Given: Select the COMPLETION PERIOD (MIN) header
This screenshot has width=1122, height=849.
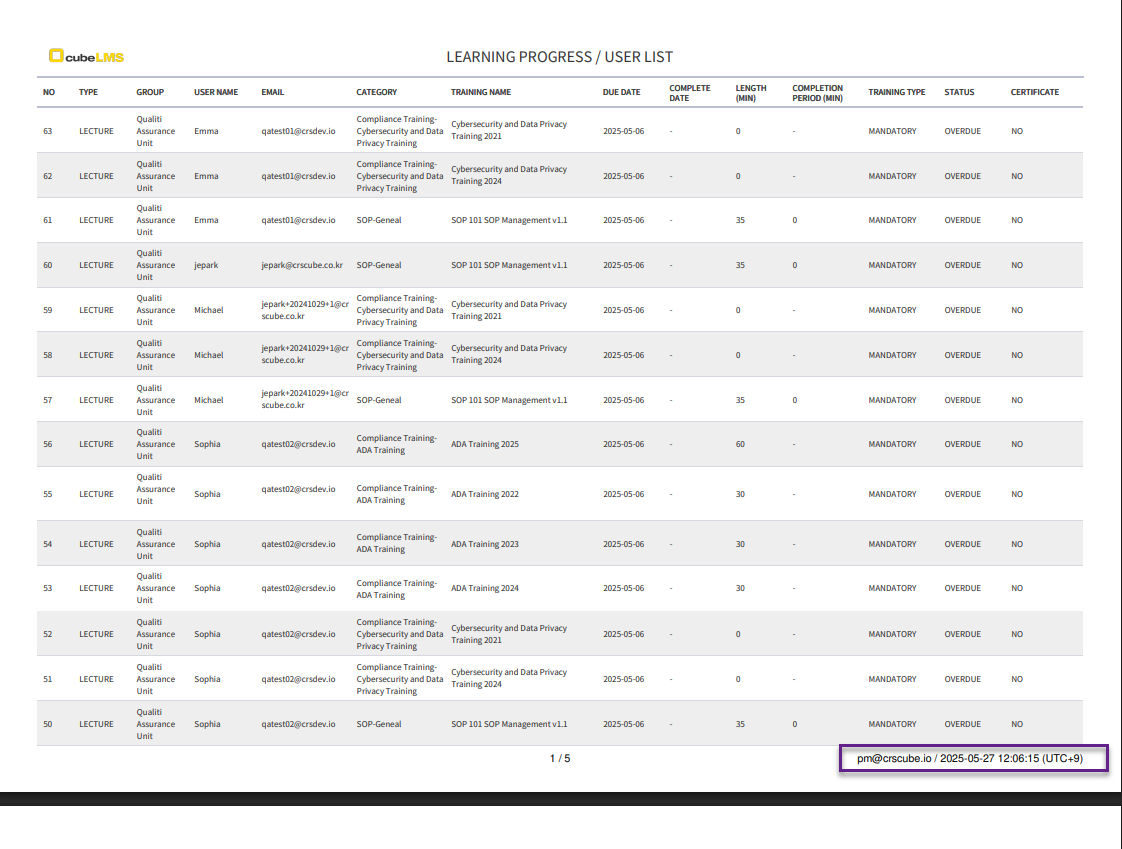Looking at the screenshot, I should pos(817,93).
